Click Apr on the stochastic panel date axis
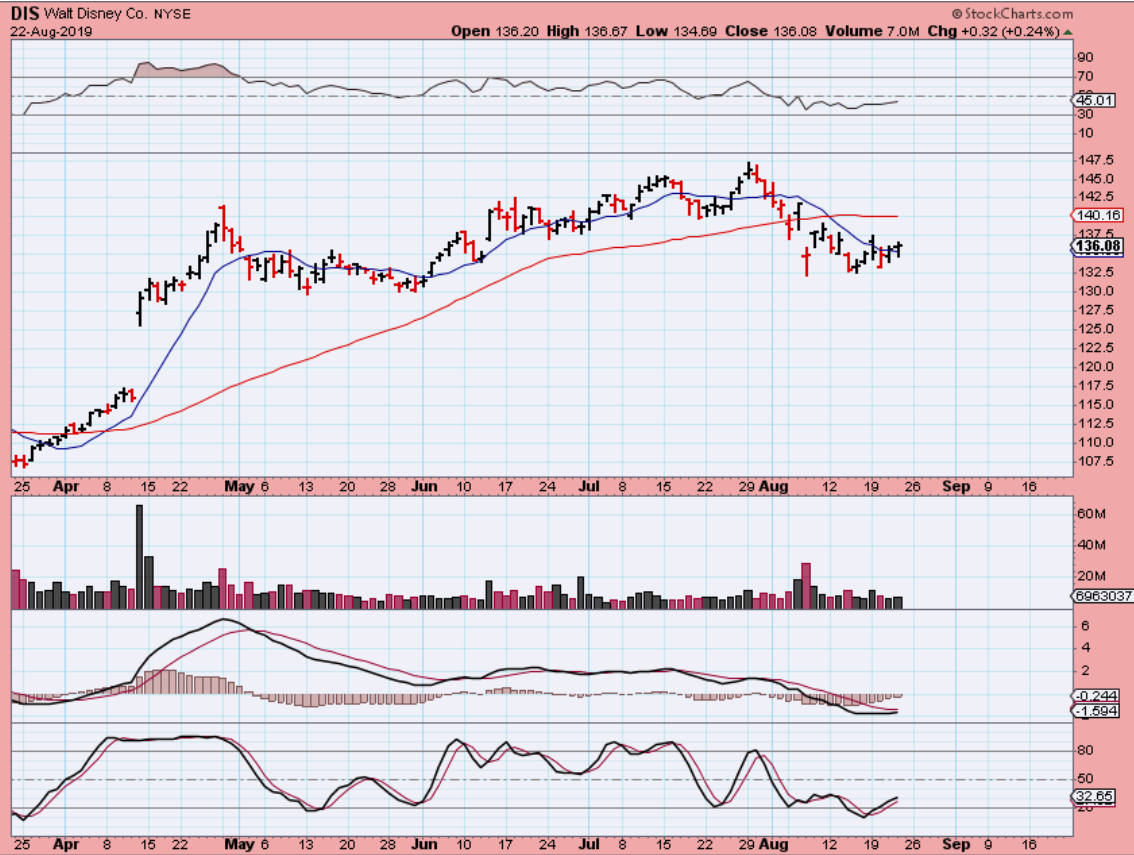 point(66,844)
